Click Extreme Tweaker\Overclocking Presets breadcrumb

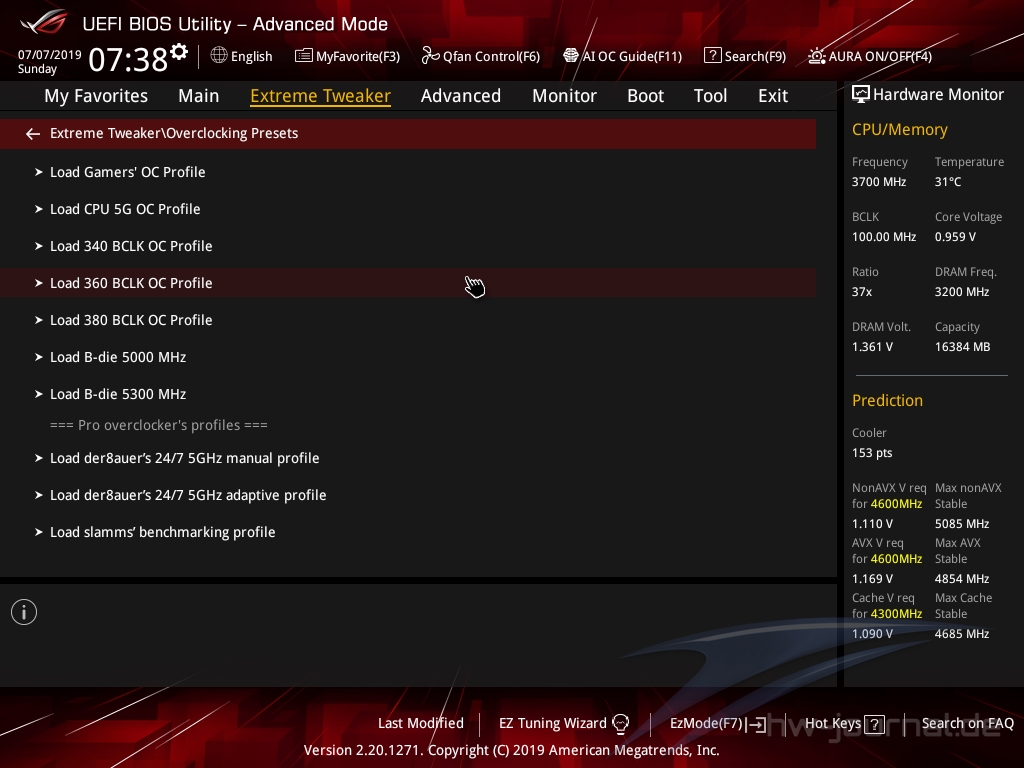click(x=174, y=133)
